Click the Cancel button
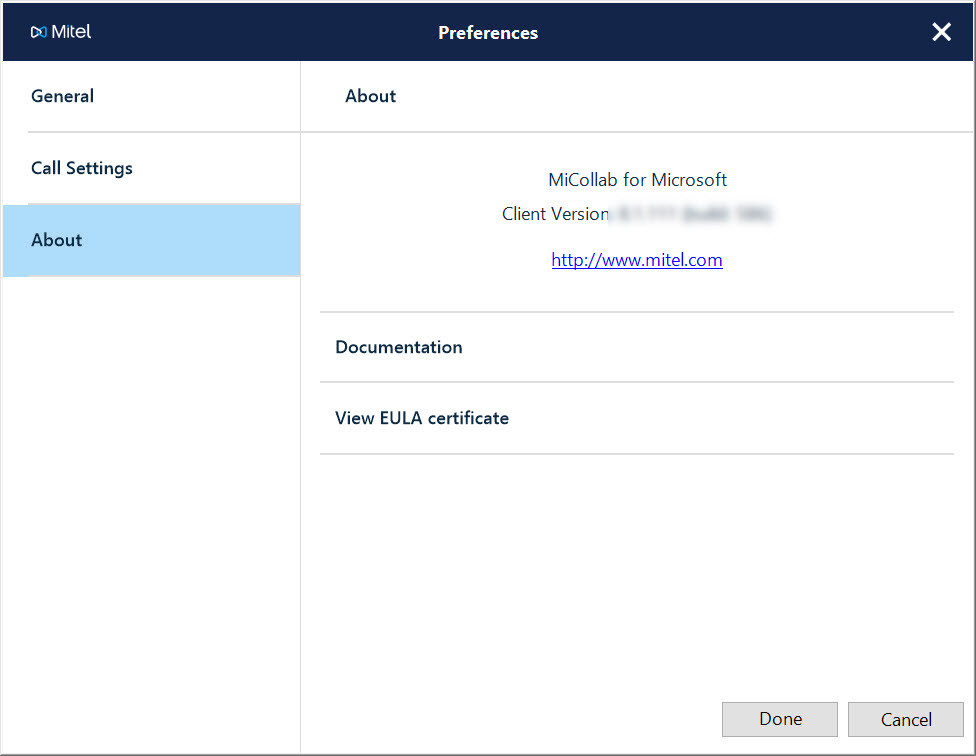The width and height of the screenshot is (976, 756). point(906,719)
